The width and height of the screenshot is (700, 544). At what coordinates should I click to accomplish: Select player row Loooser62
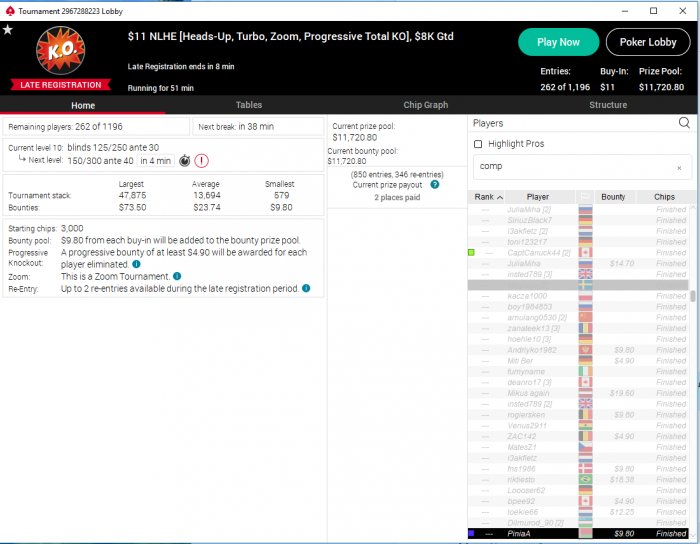point(578,490)
